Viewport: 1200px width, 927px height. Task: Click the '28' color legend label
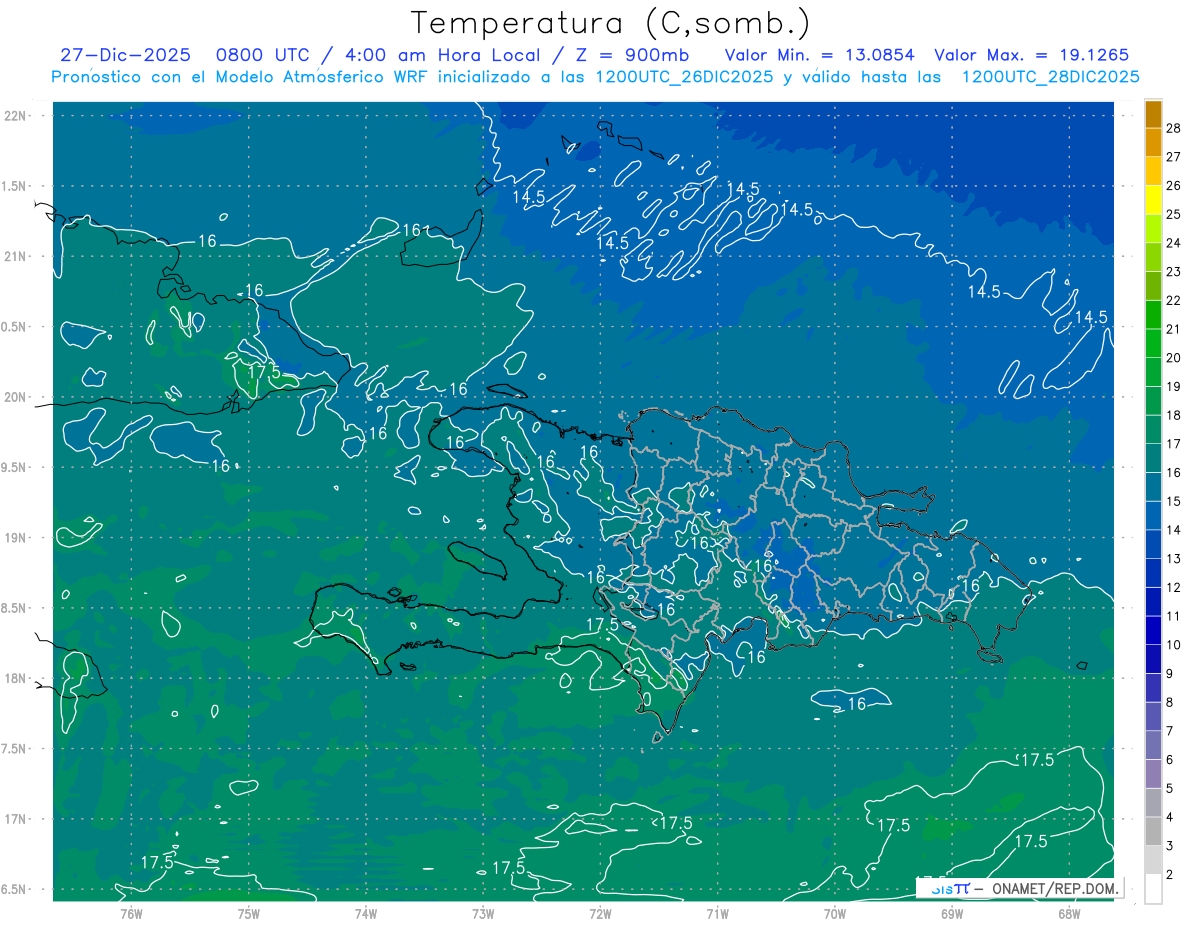tap(1174, 127)
